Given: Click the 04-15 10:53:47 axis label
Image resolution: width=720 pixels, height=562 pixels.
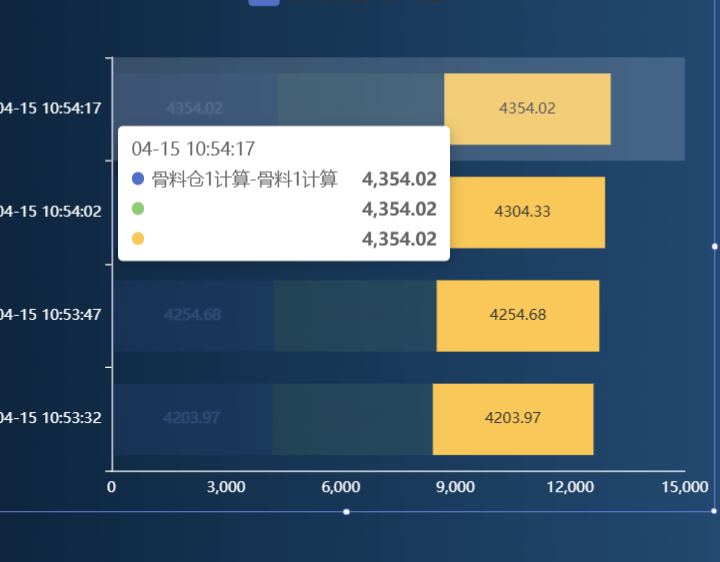Looking at the screenshot, I should 50,315.
